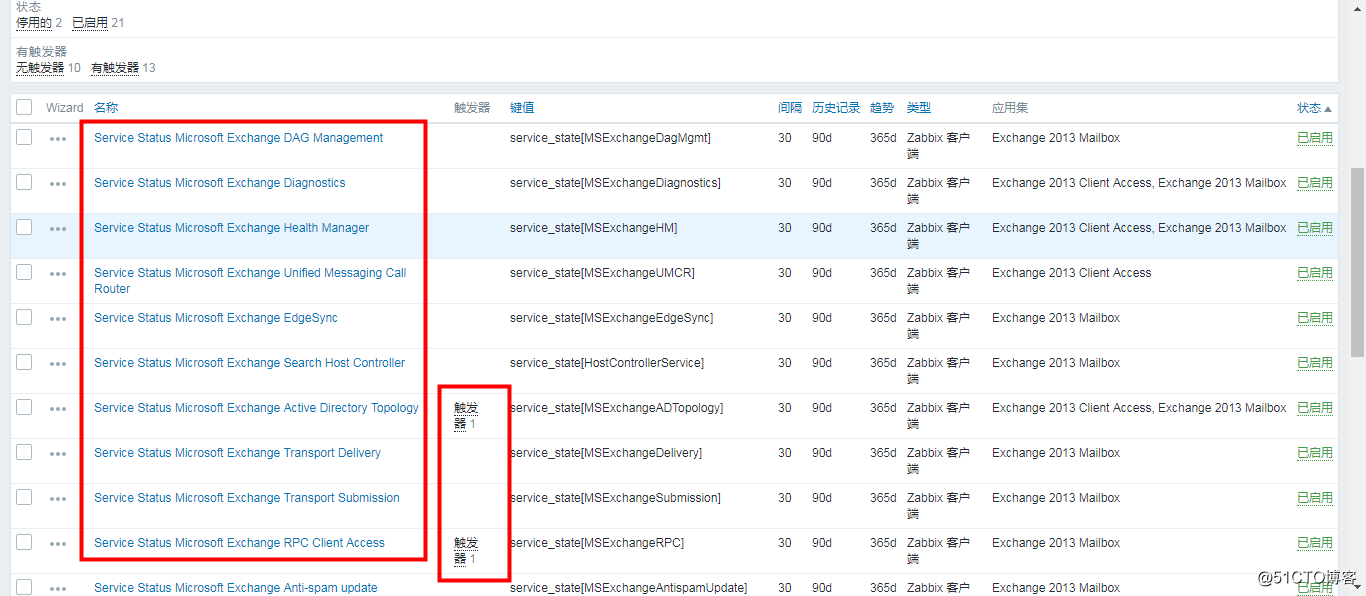
Task: Check the Transport Delivery row checkbox
Action: (x=24, y=452)
